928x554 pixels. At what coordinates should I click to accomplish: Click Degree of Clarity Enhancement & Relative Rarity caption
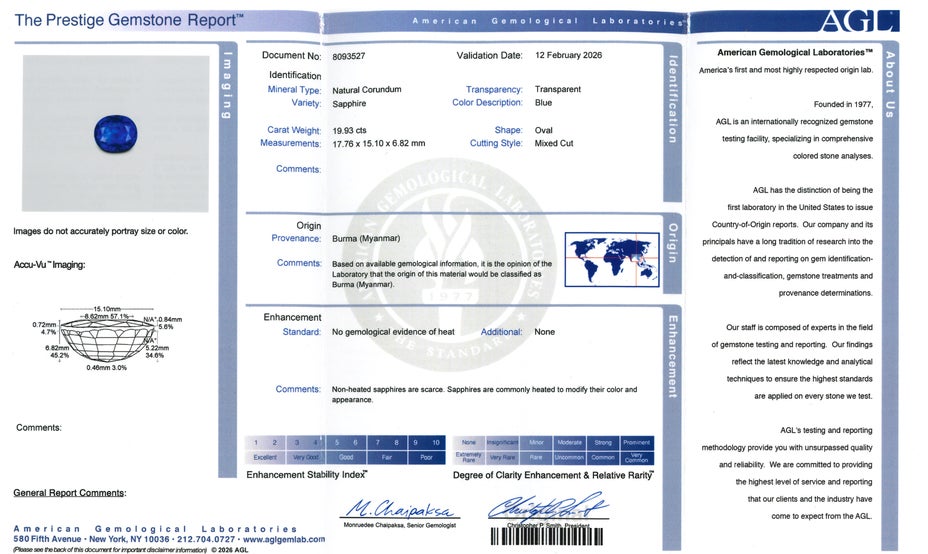tap(553, 475)
